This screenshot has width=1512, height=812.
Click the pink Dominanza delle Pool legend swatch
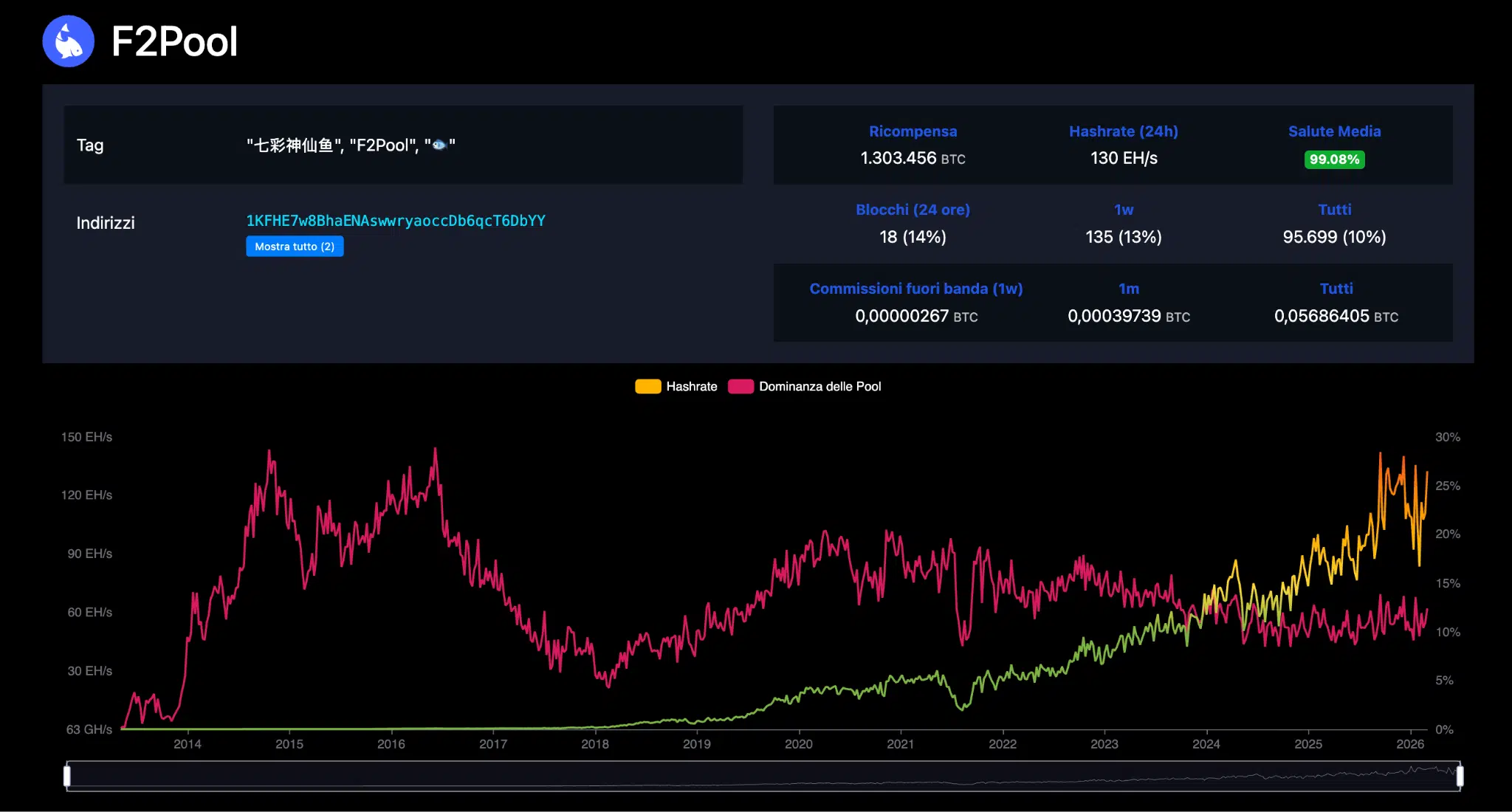pos(740,386)
